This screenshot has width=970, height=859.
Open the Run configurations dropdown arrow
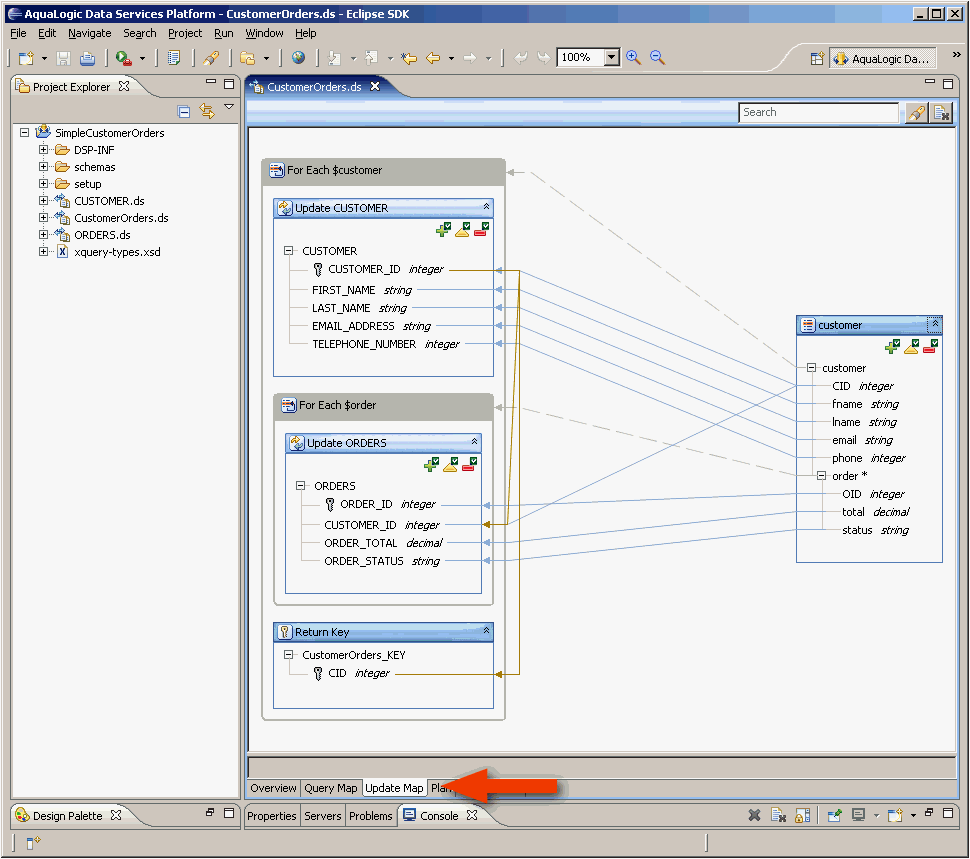coord(142,59)
